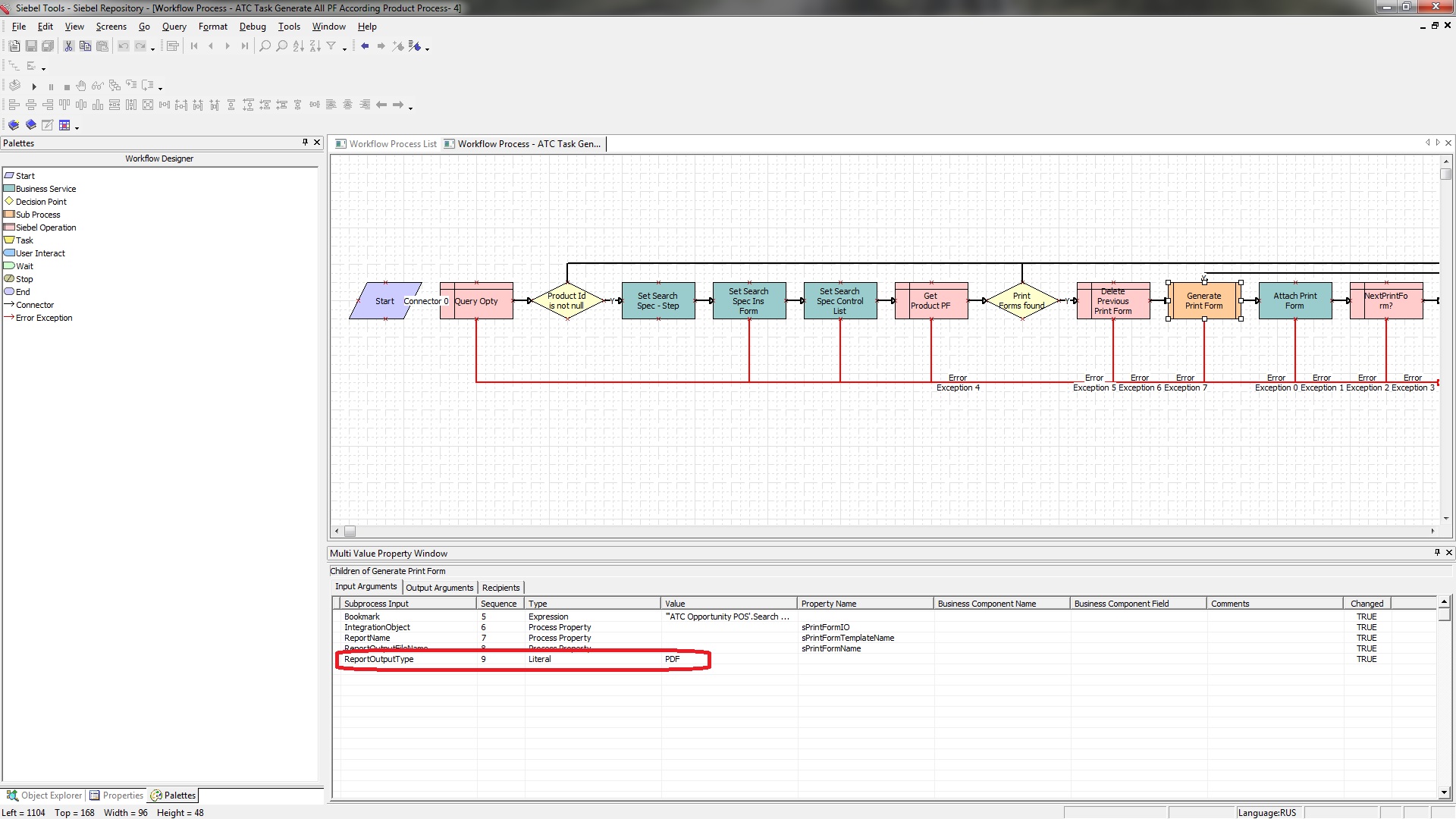Click the search magnifier toolbar icon
The width and height of the screenshot is (1456, 819).
point(265,46)
